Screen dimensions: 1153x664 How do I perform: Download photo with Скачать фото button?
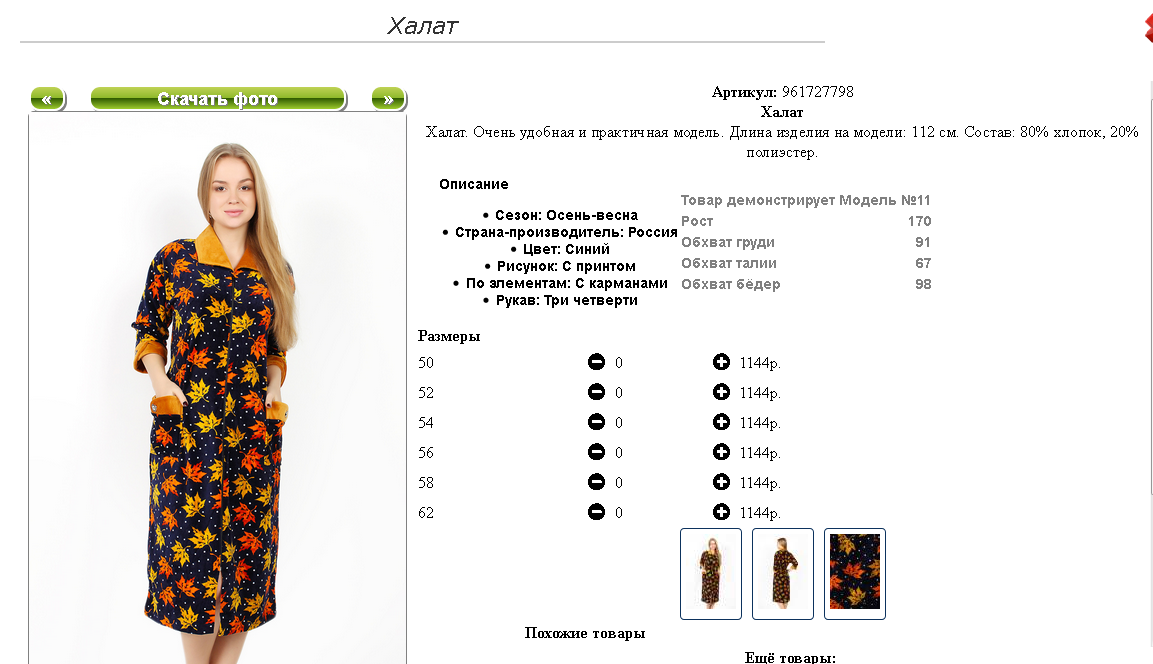(218, 99)
